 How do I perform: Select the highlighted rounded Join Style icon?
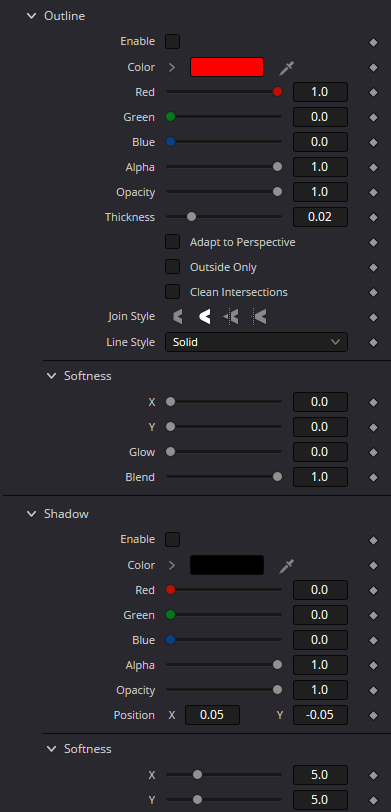pos(205,316)
